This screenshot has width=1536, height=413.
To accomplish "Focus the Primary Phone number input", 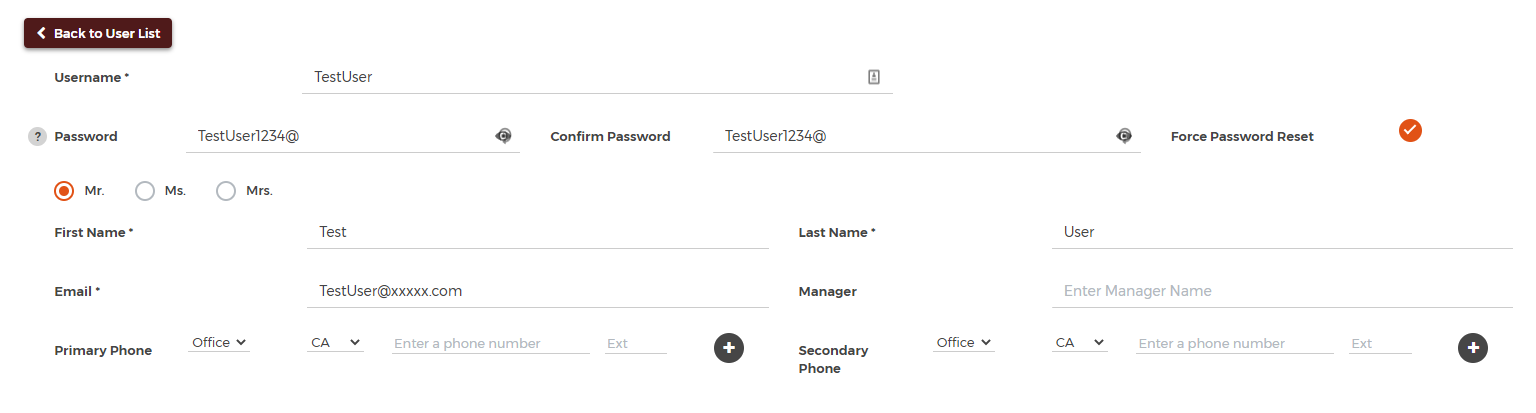I will pos(491,343).
